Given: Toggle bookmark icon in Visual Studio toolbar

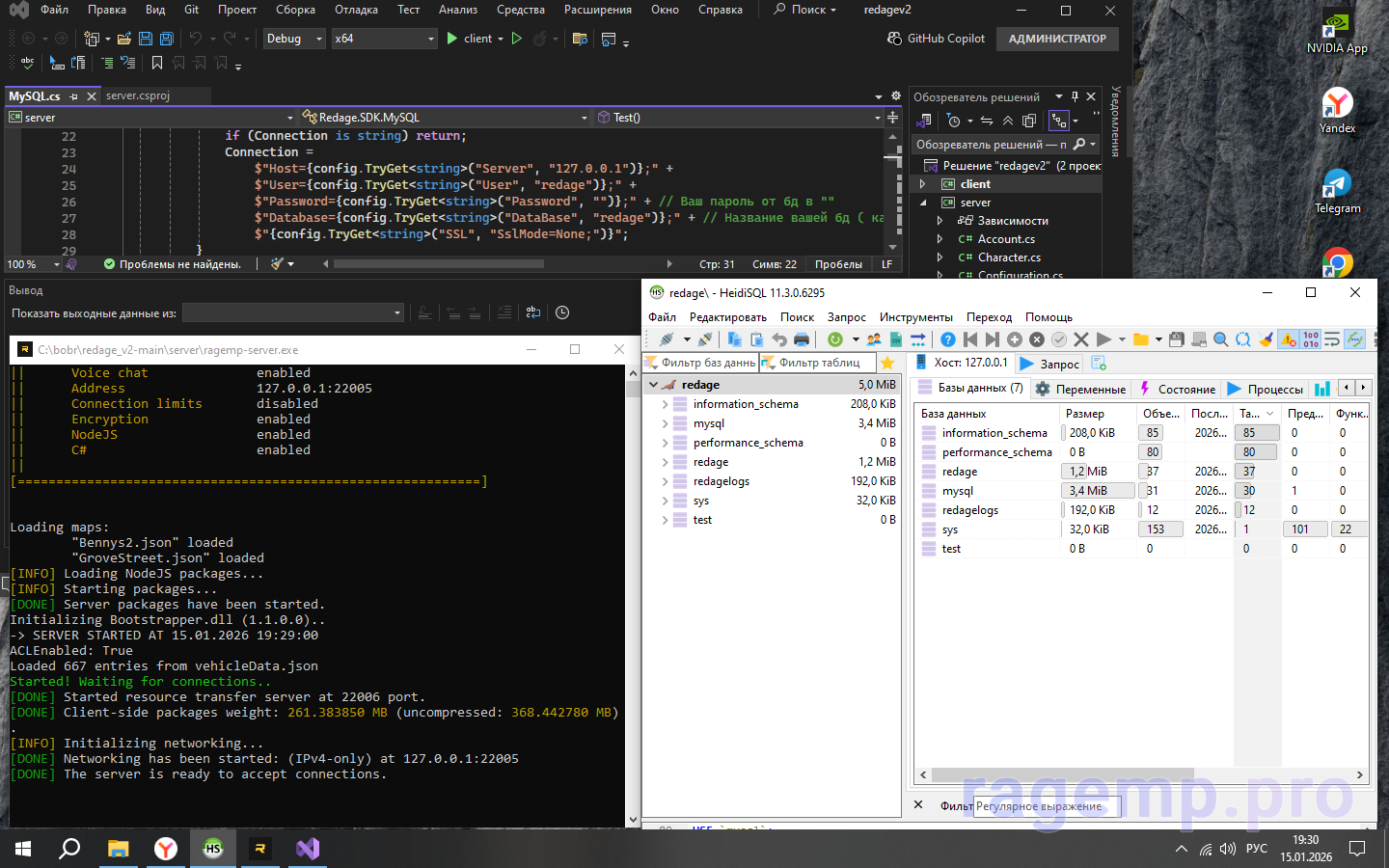Looking at the screenshot, I should pyautogui.click(x=157, y=63).
